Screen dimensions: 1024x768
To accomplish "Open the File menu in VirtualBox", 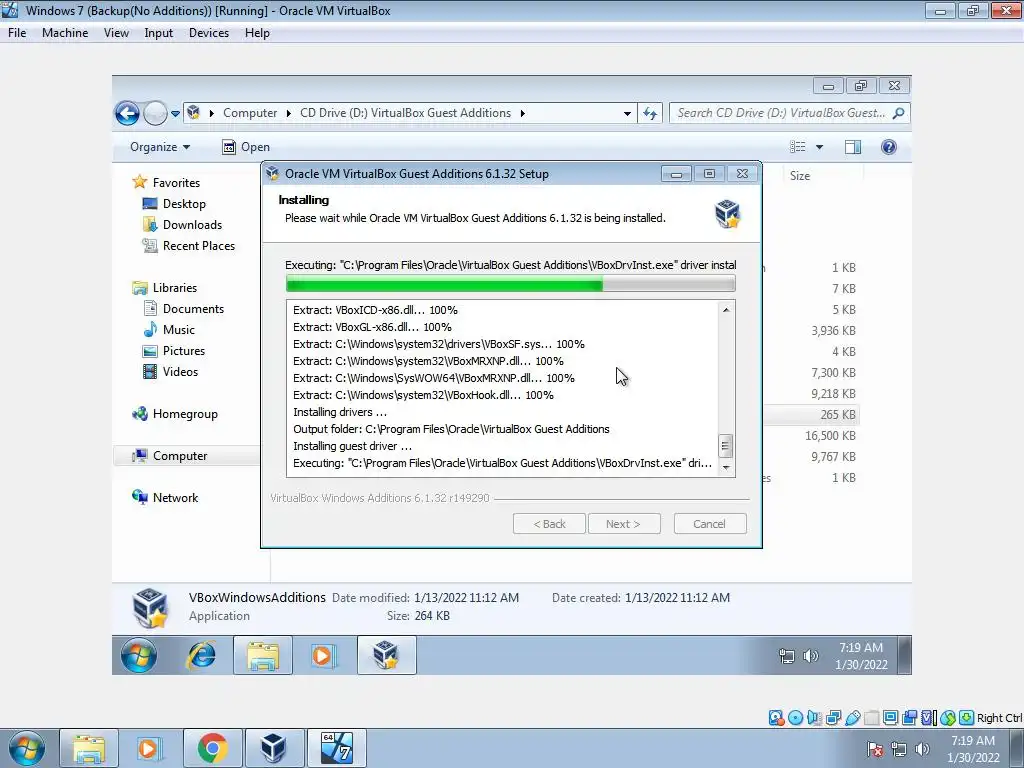I will [x=17, y=33].
